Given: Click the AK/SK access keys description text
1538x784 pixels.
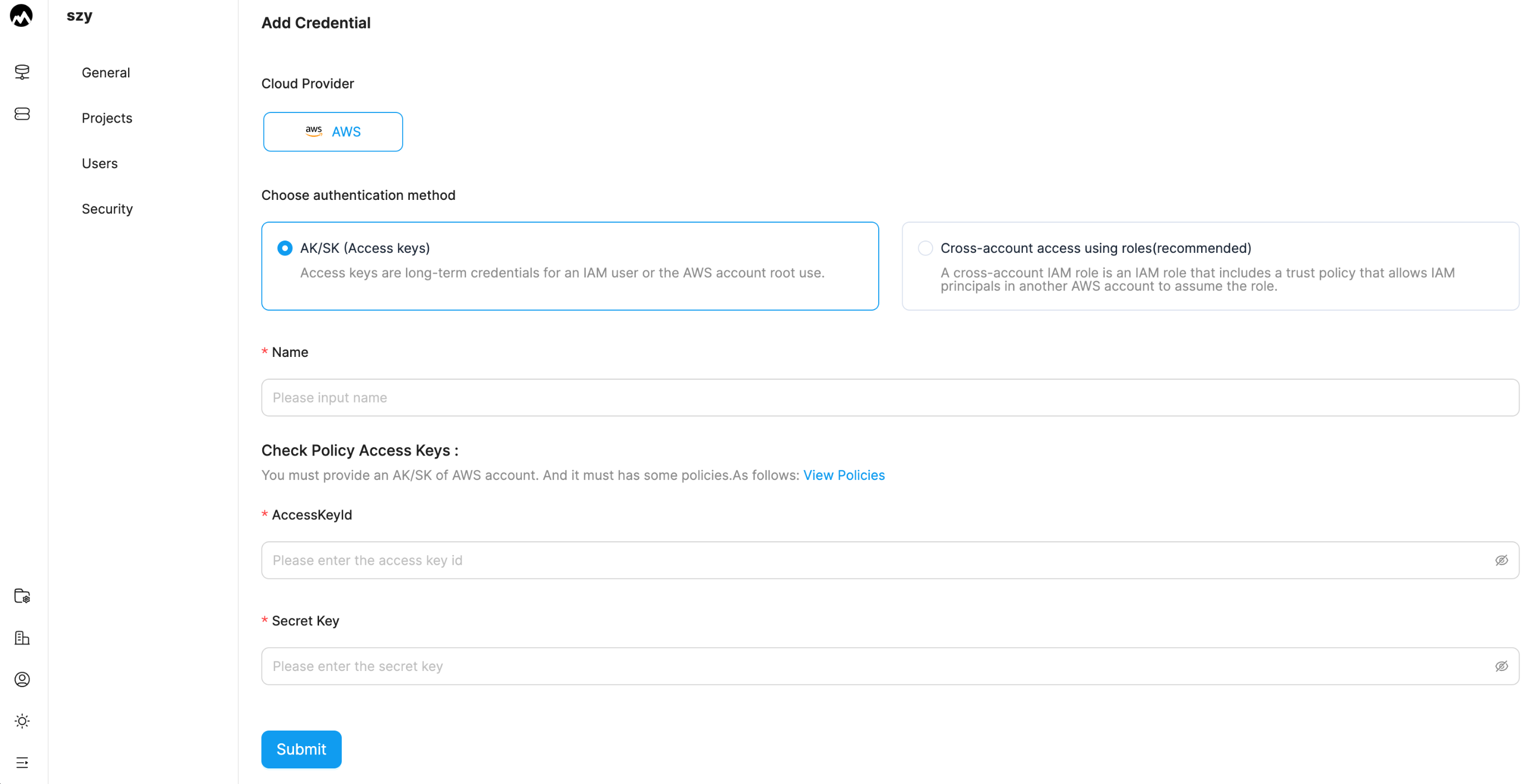Looking at the screenshot, I should [562, 273].
